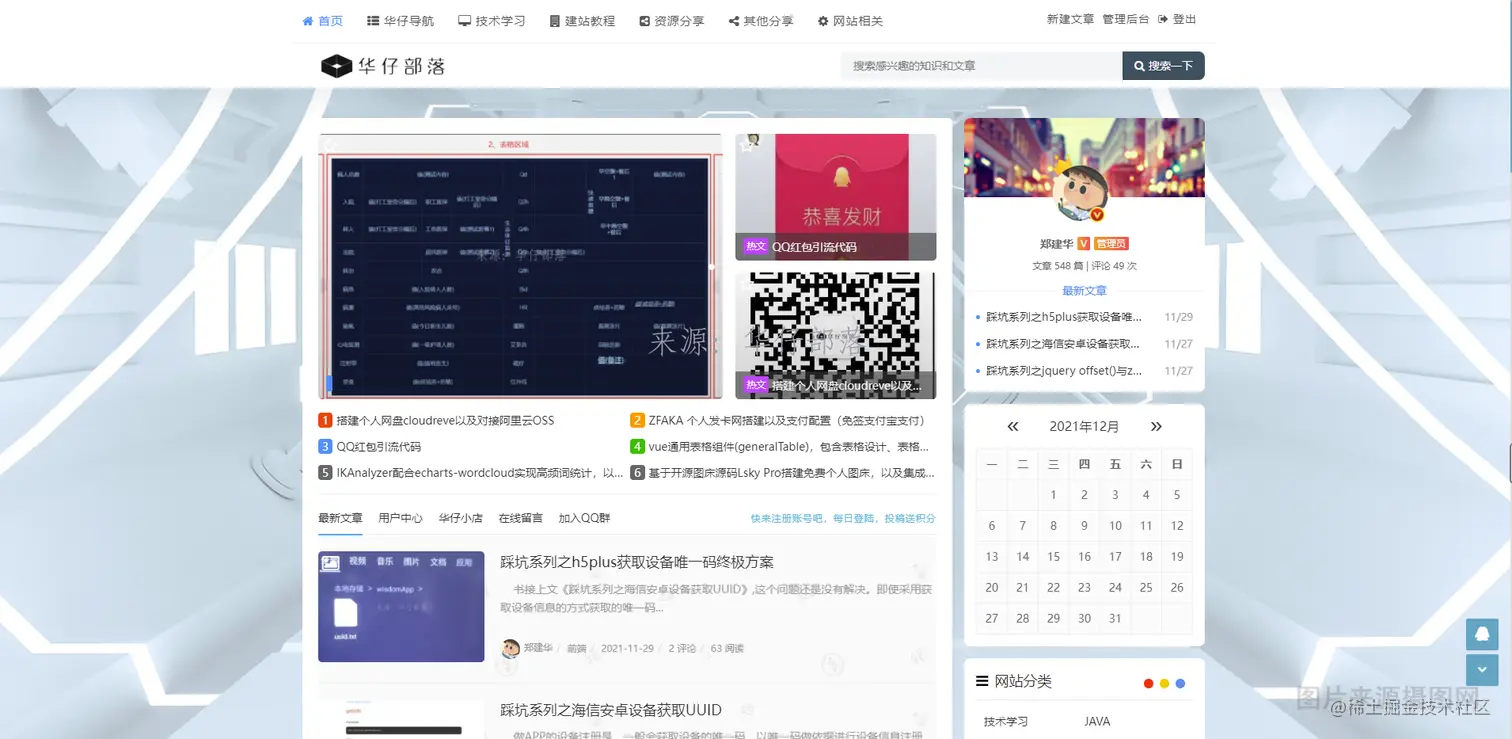Viewport: 1512px width, 739px height.
Task: Select calendar day 15
Action: (1053, 557)
